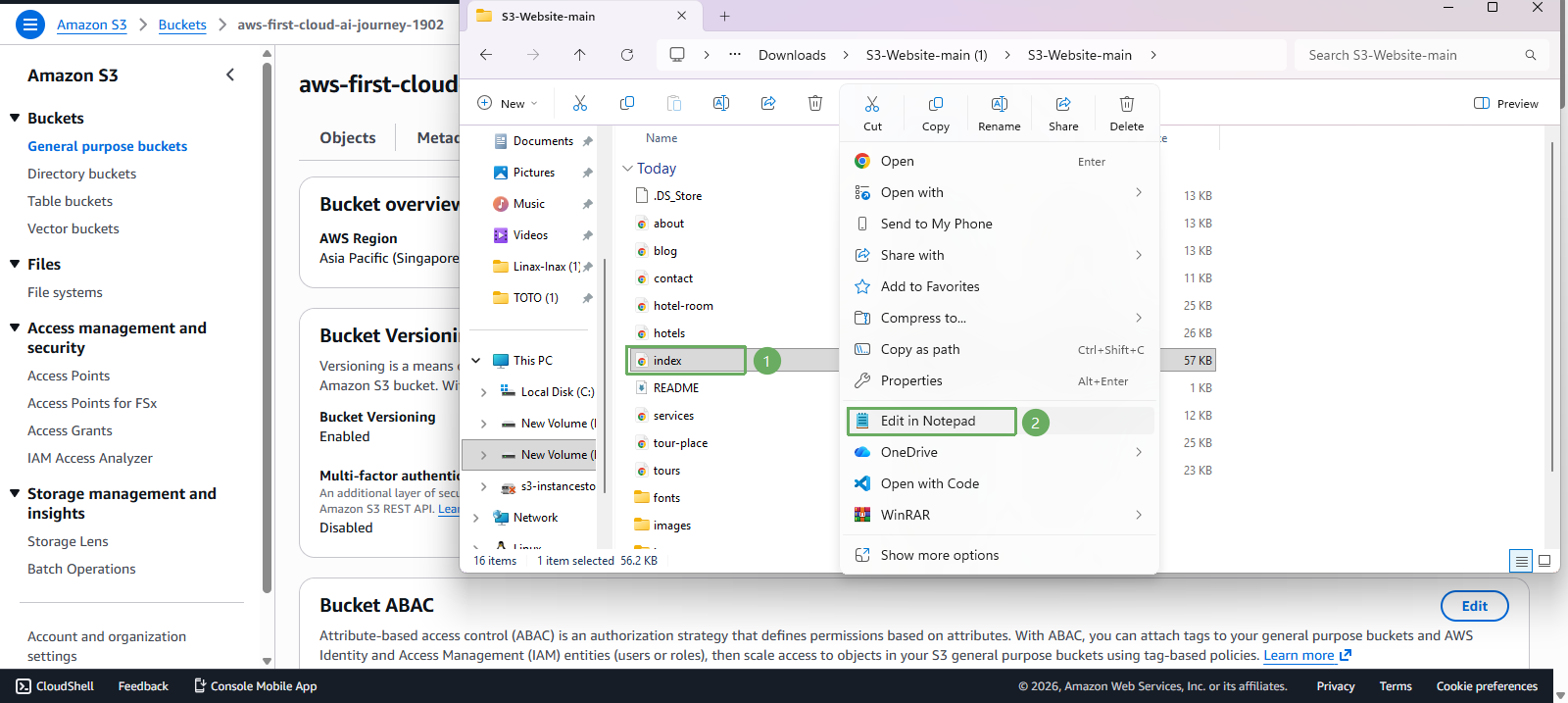Viewport: 1568px width, 703px height.
Task: Click the Amazon S3 breadcrumb link
Action: pyautogui.click(x=91, y=25)
